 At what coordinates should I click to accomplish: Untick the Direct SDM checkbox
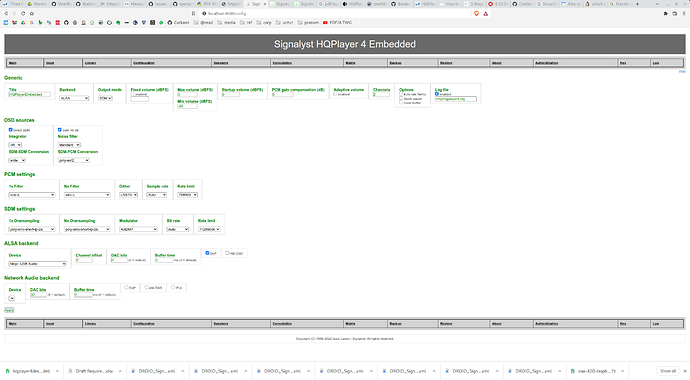11,130
